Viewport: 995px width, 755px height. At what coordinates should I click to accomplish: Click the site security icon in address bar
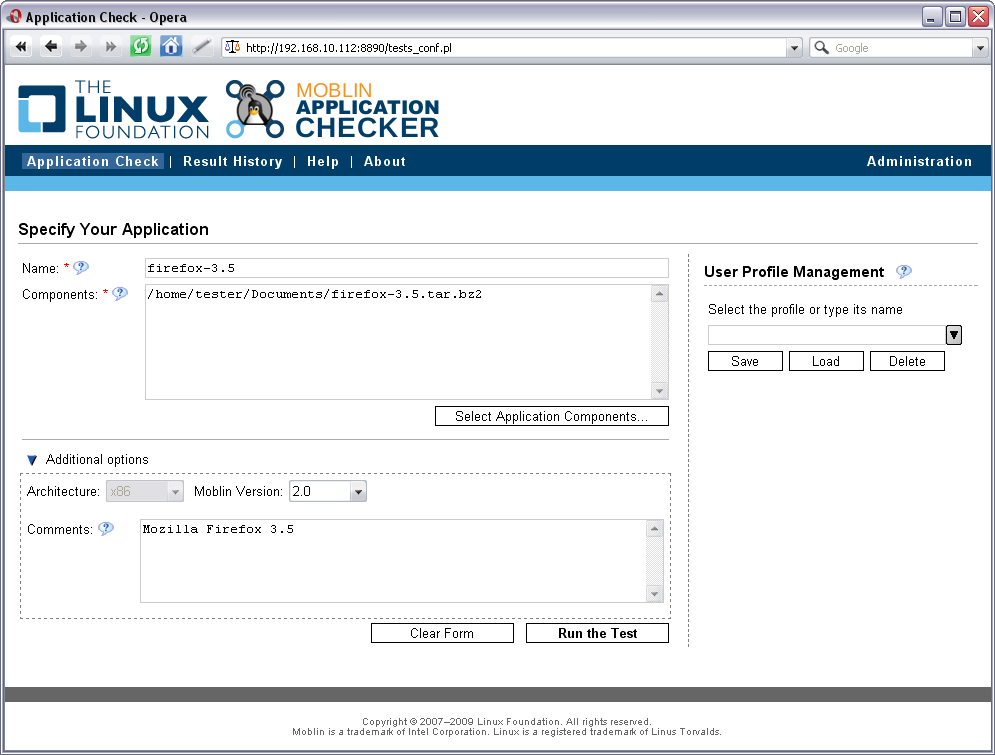(233, 47)
